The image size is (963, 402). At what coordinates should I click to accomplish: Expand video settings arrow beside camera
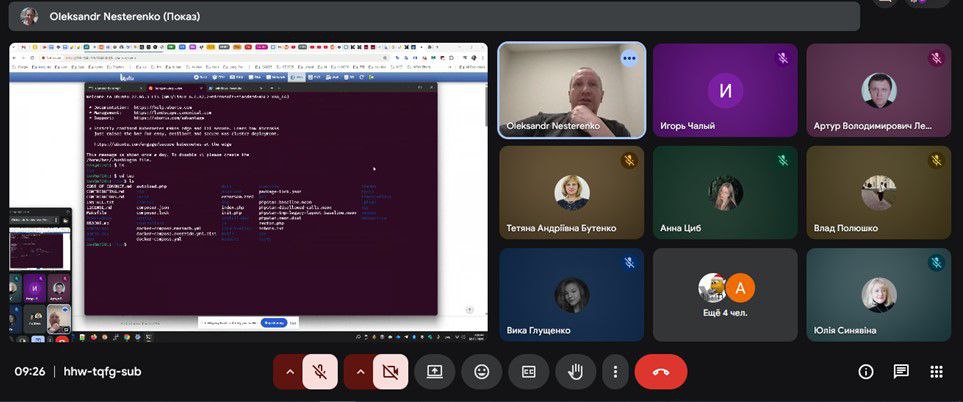[359, 371]
